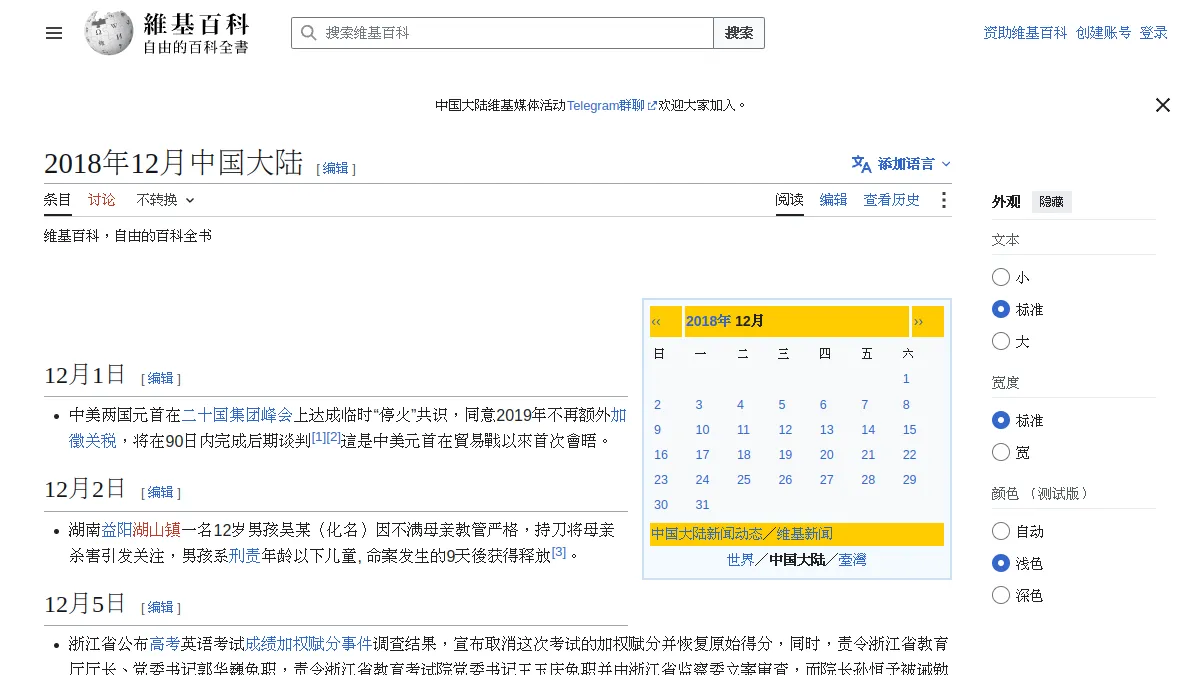The width and height of the screenshot is (1200, 675).
Task: Click the language translate icon beside 添加语言
Action: (x=861, y=164)
